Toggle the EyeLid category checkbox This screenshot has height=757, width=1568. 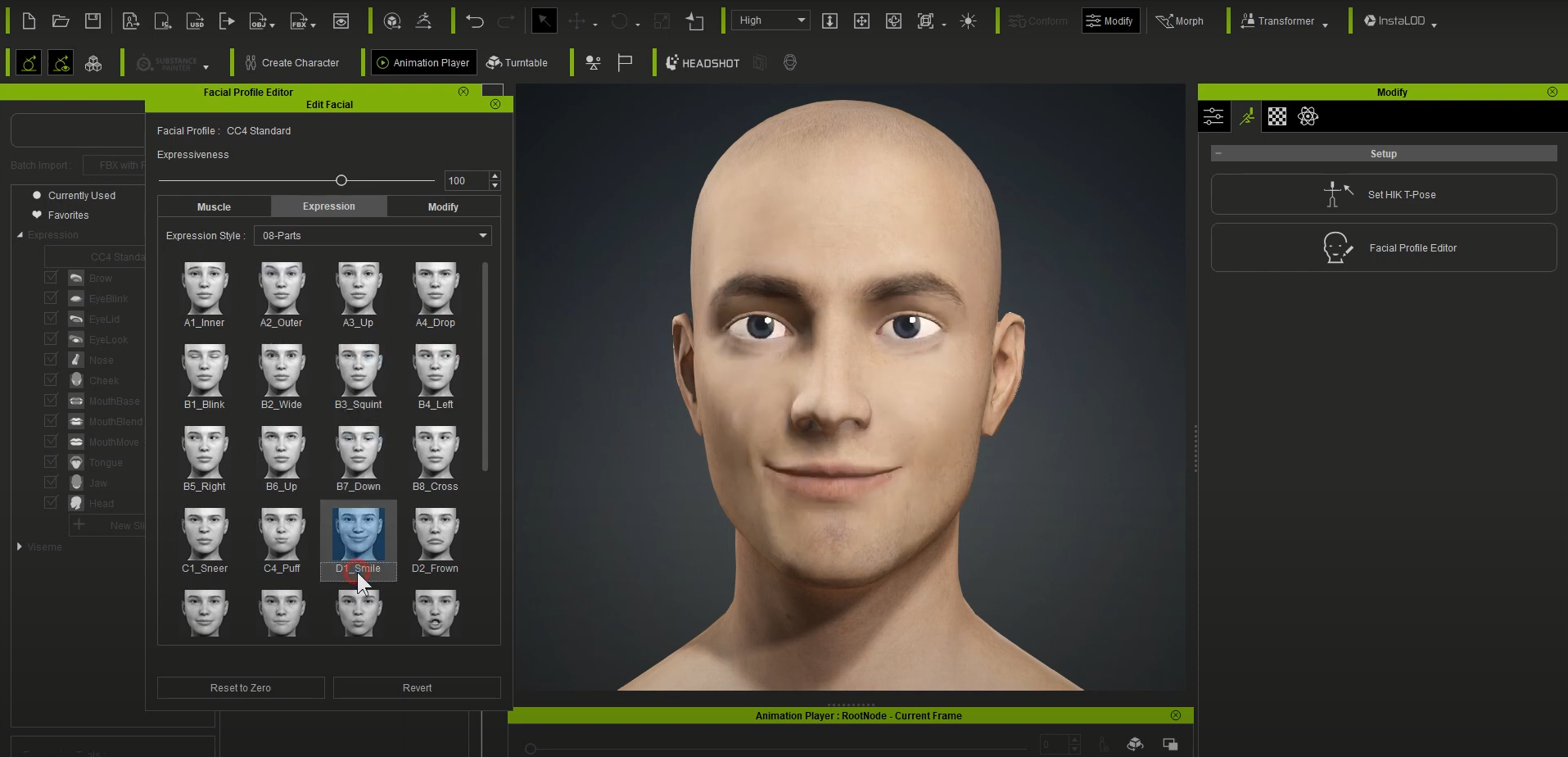point(51,319)
